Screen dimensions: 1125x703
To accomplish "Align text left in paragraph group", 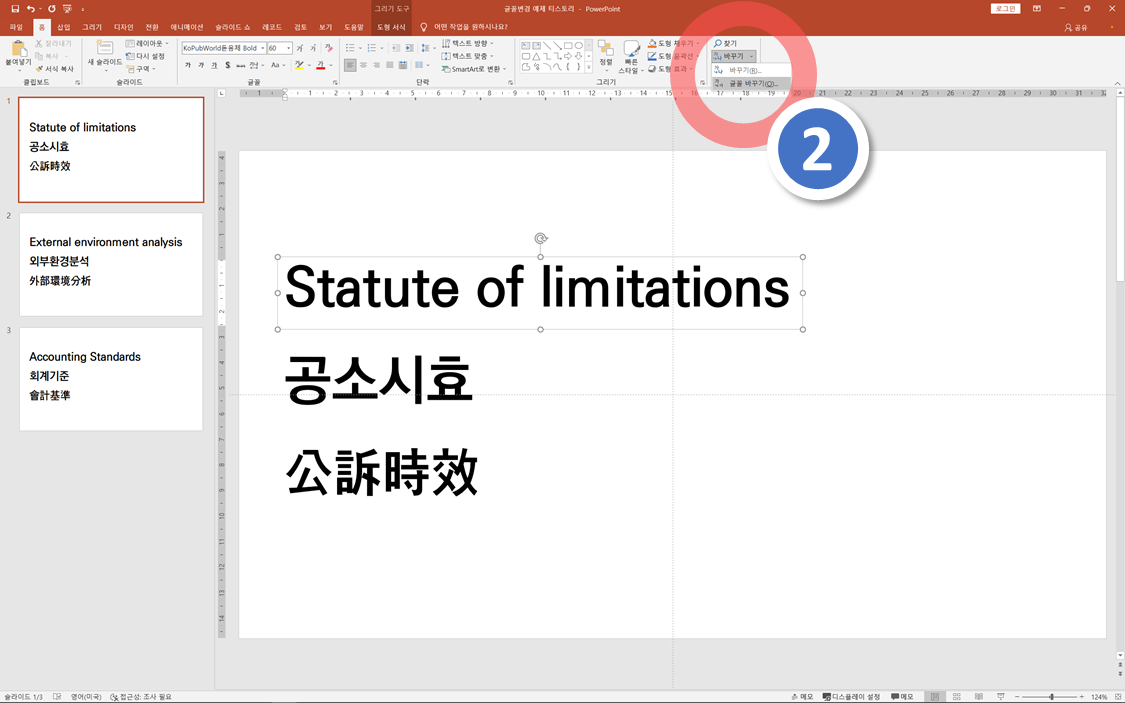I will 349,65.
